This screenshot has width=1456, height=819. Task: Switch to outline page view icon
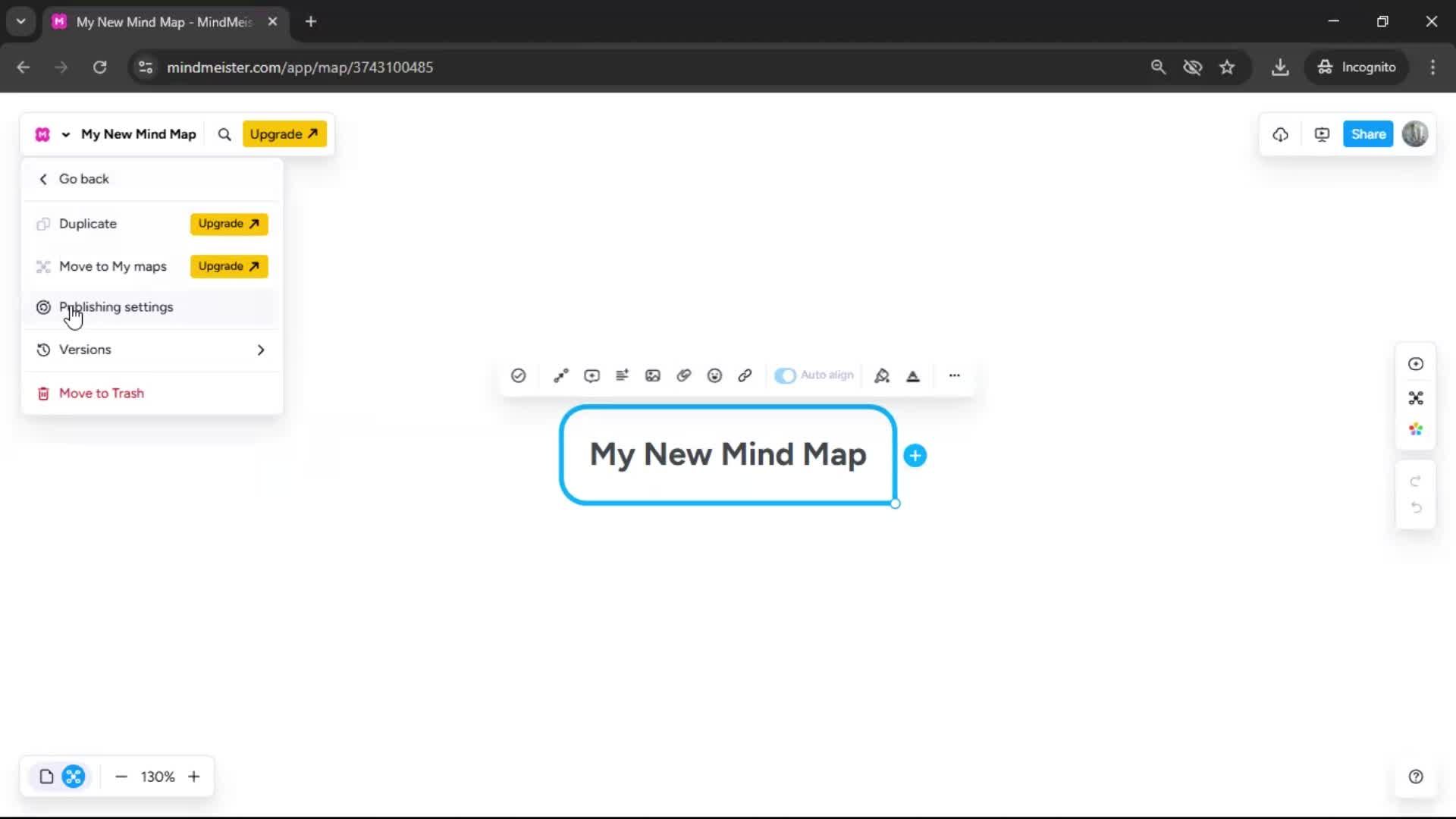46,777
